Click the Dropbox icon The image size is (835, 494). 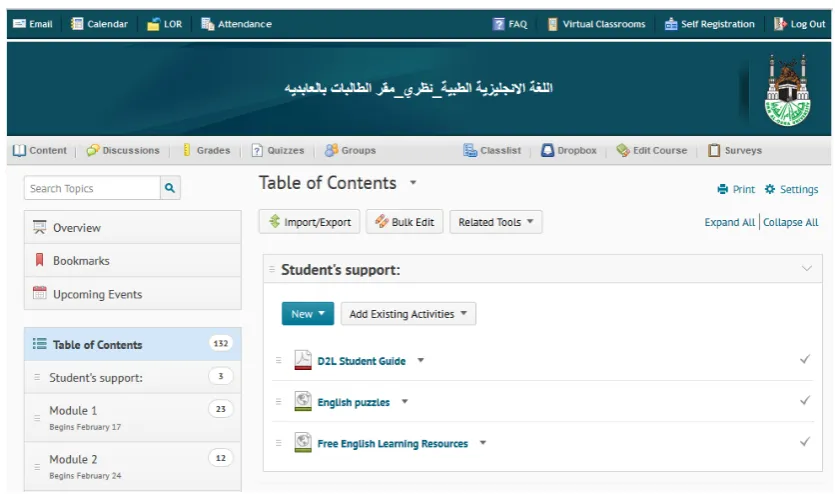547,151
